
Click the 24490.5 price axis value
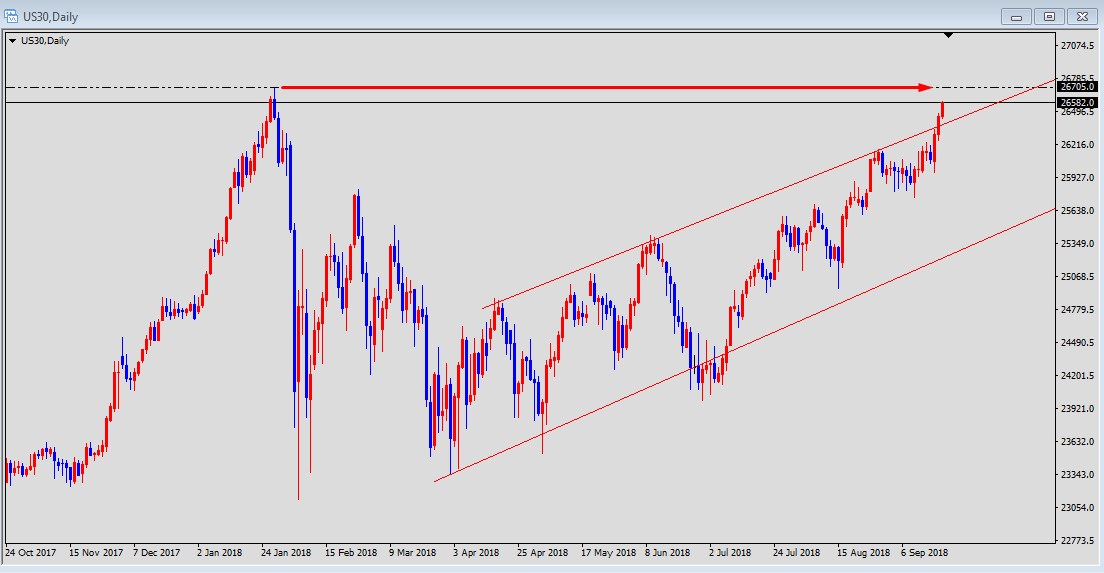click(1077, 343)
